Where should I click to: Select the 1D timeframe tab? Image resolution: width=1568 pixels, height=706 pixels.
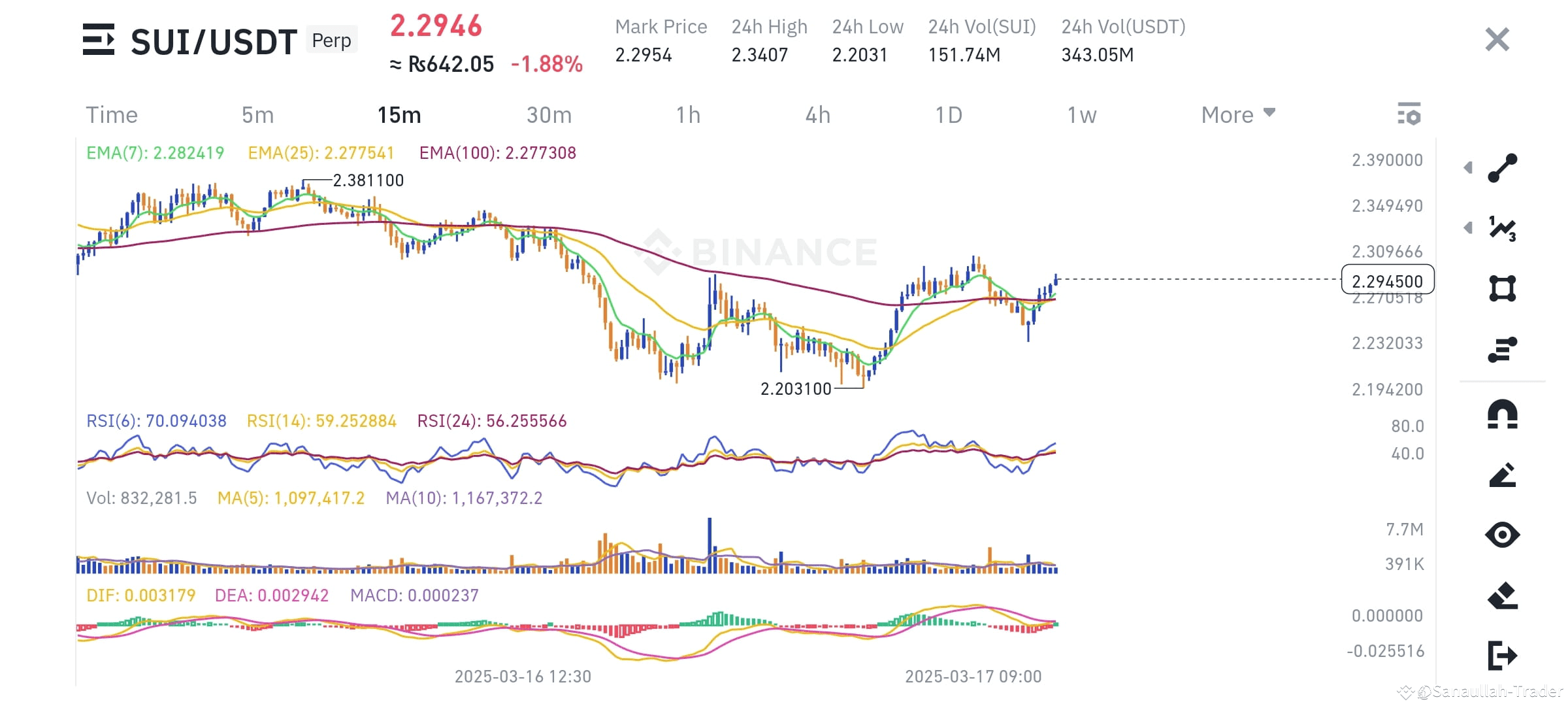[x=947, y=114]
